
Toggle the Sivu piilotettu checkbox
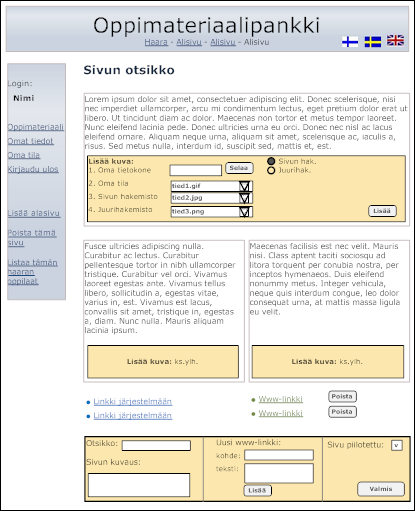click(397, 446)
